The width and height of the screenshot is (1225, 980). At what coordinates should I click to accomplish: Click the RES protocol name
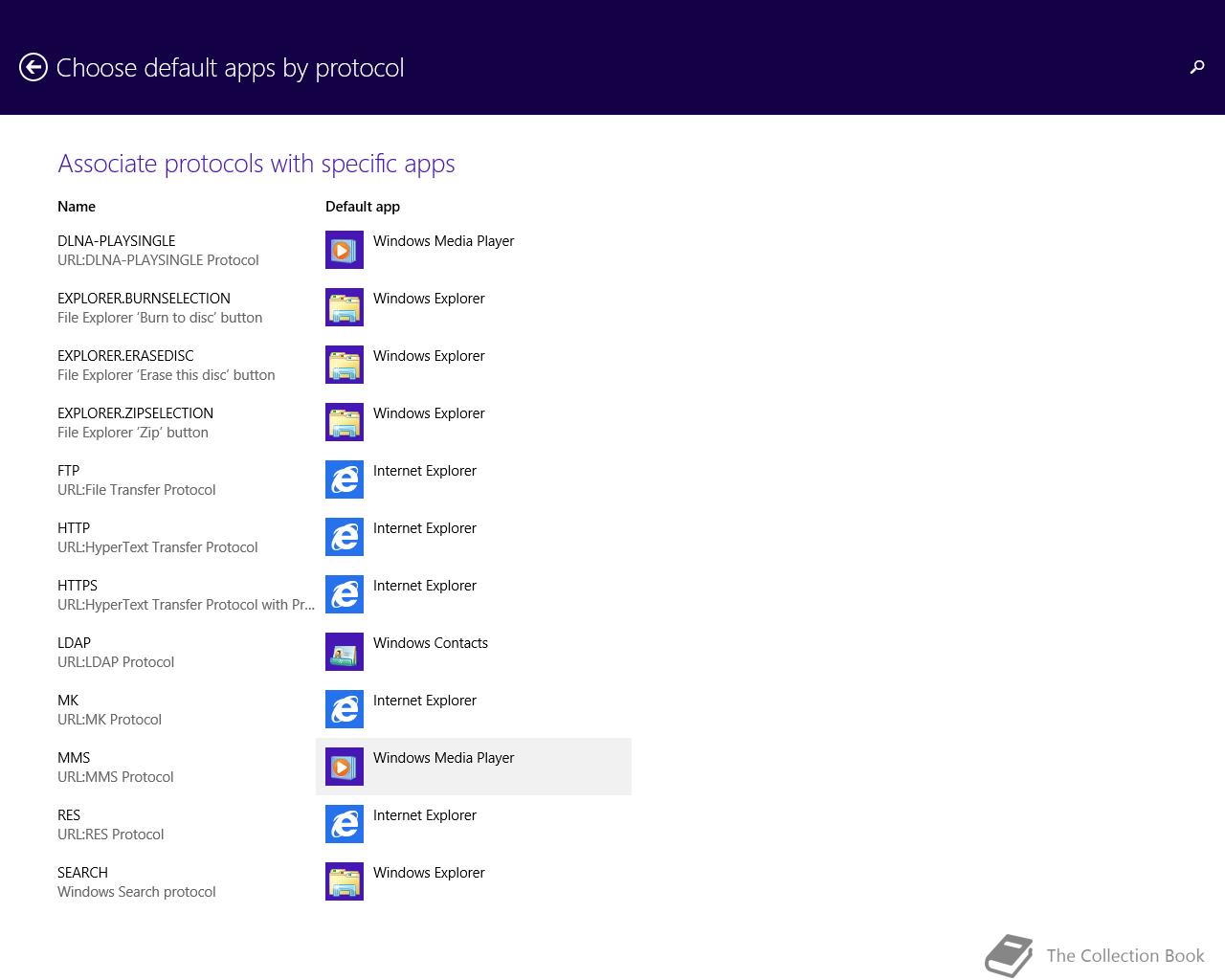69,815
